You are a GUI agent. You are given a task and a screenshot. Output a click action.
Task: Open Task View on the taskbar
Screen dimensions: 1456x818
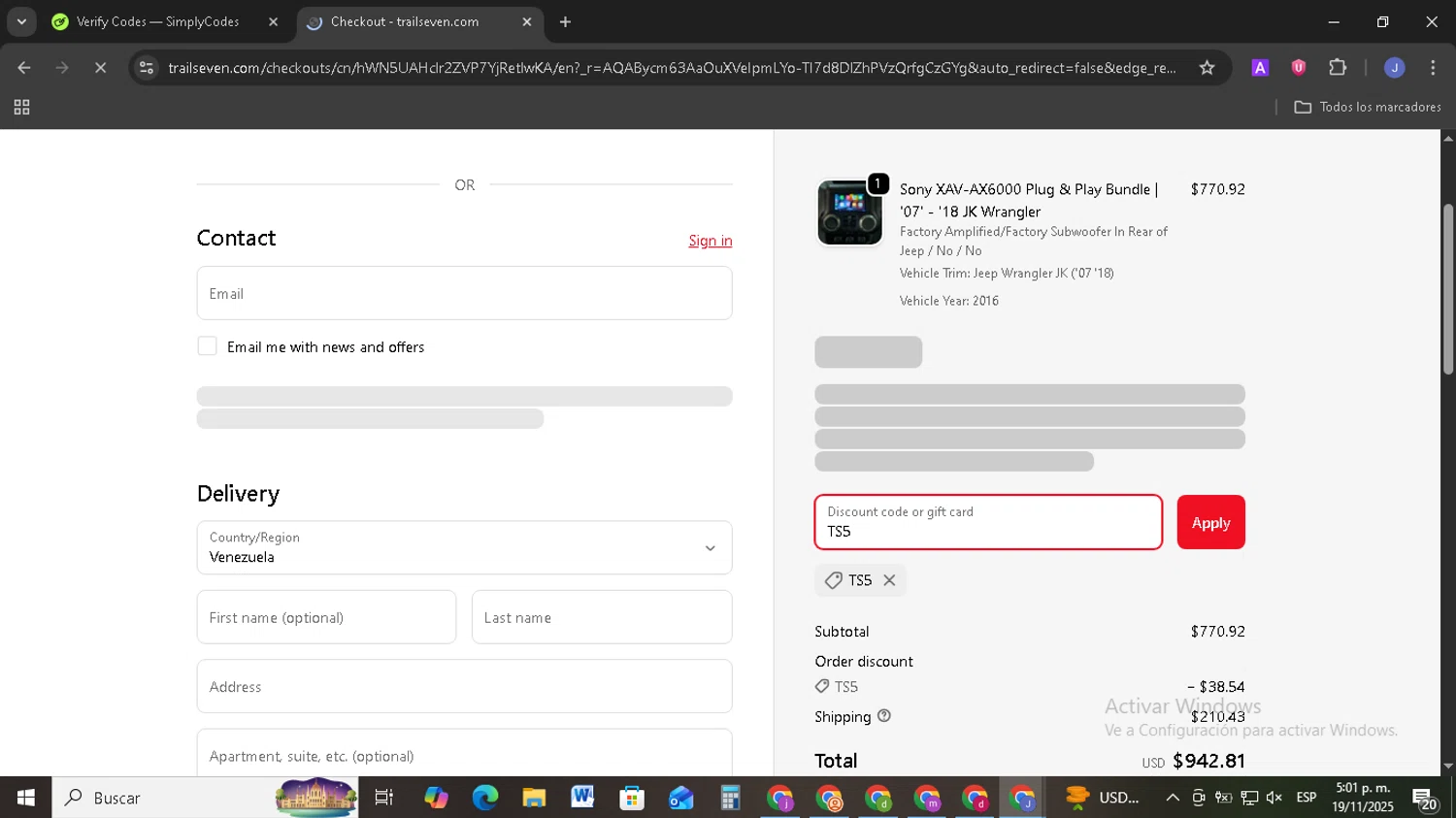[x=384, y=798]
